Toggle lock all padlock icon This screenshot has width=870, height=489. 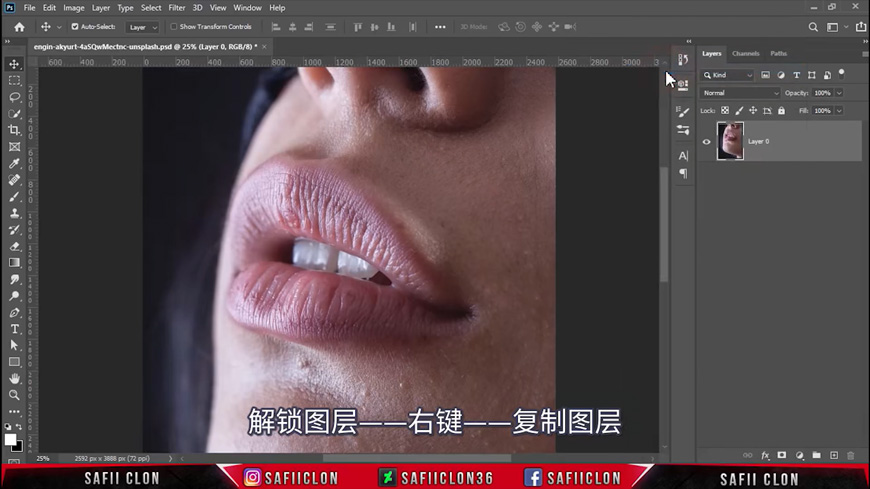click(781, 110)
